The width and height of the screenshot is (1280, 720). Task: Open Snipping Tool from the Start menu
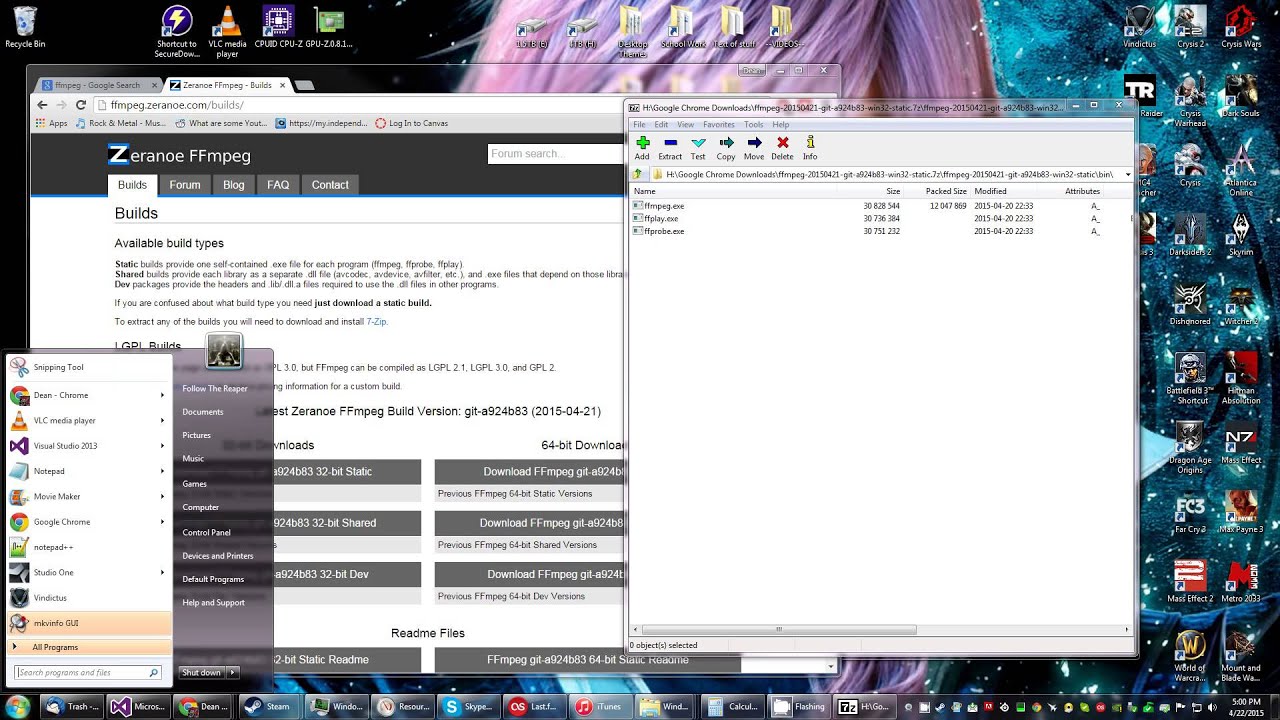(90, 367)
